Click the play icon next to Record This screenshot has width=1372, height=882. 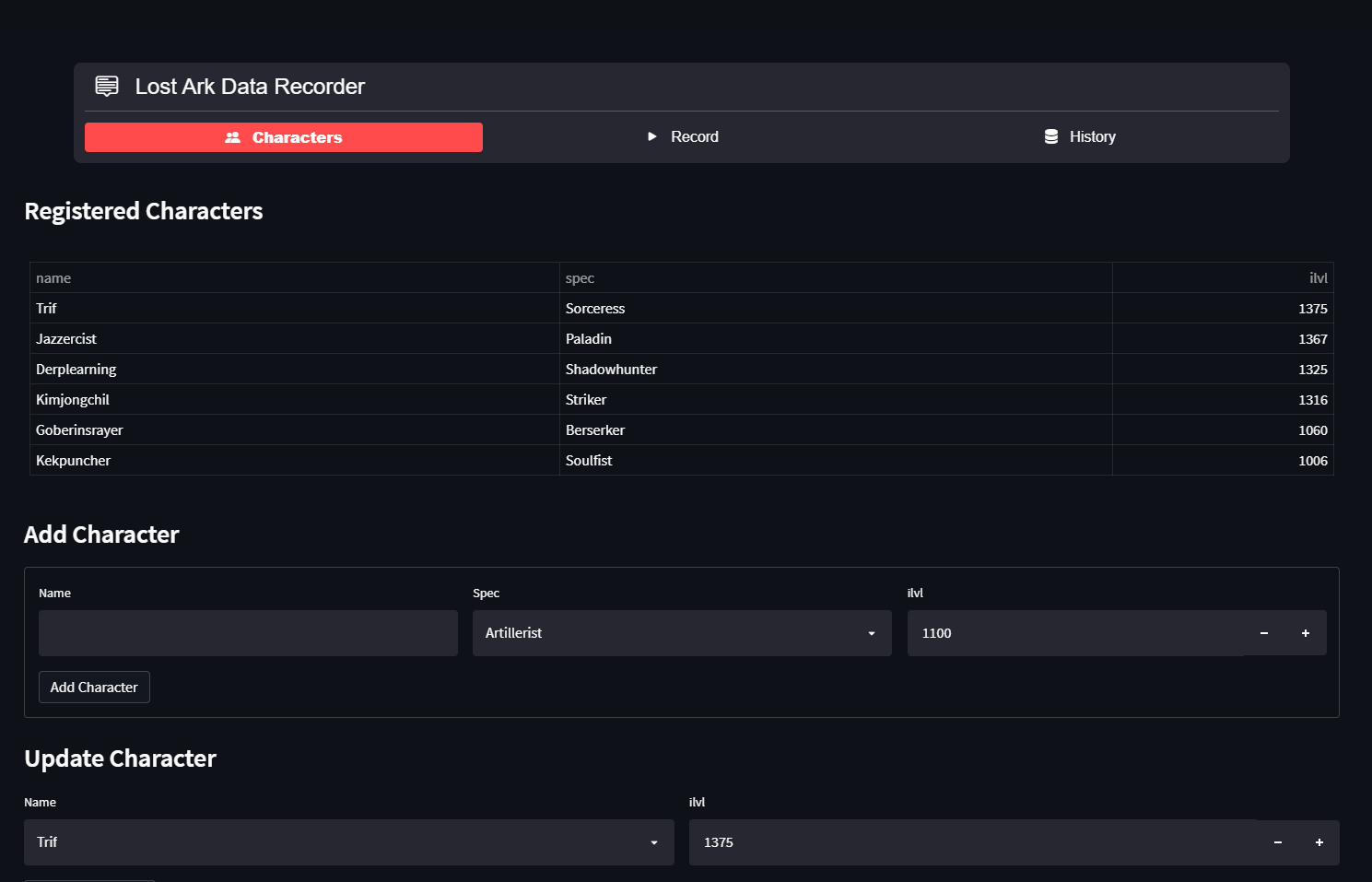651,136
